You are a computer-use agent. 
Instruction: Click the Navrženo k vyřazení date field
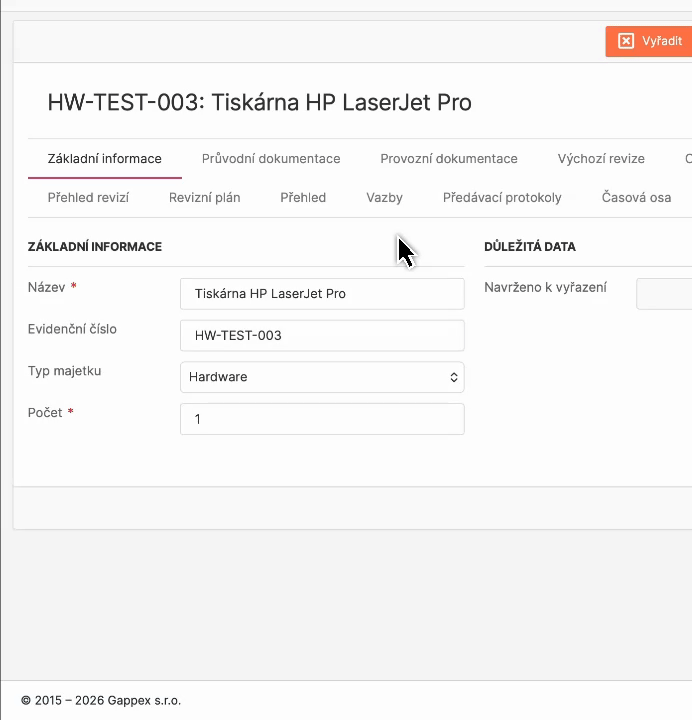click(x=663, y=294)
